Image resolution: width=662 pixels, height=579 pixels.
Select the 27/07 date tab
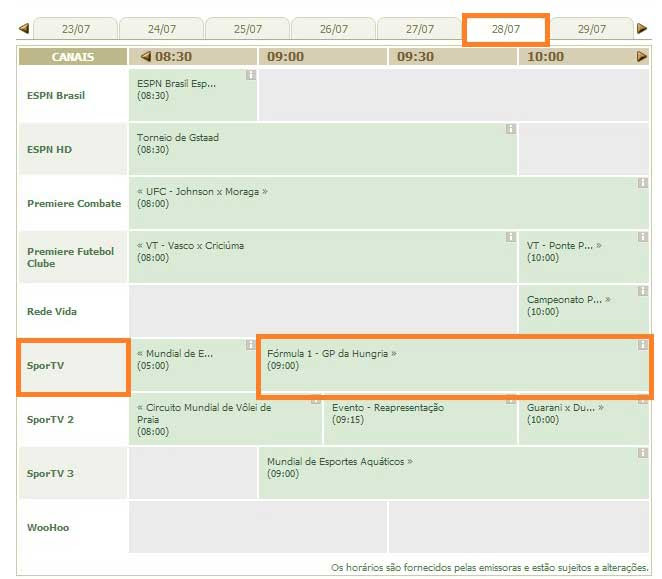(x=419, y=29)
